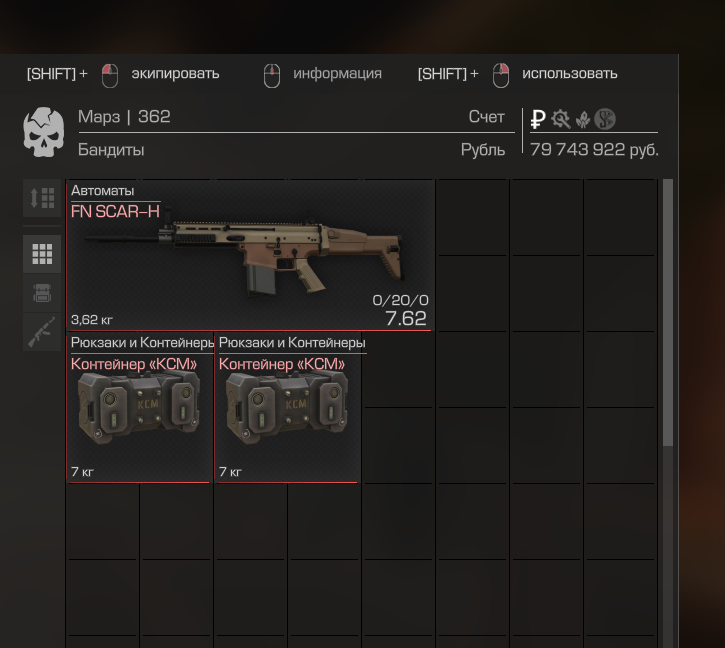Click the использовать hint mouse icon
This screenshot has height=648, width=725.
coord(501,75)
